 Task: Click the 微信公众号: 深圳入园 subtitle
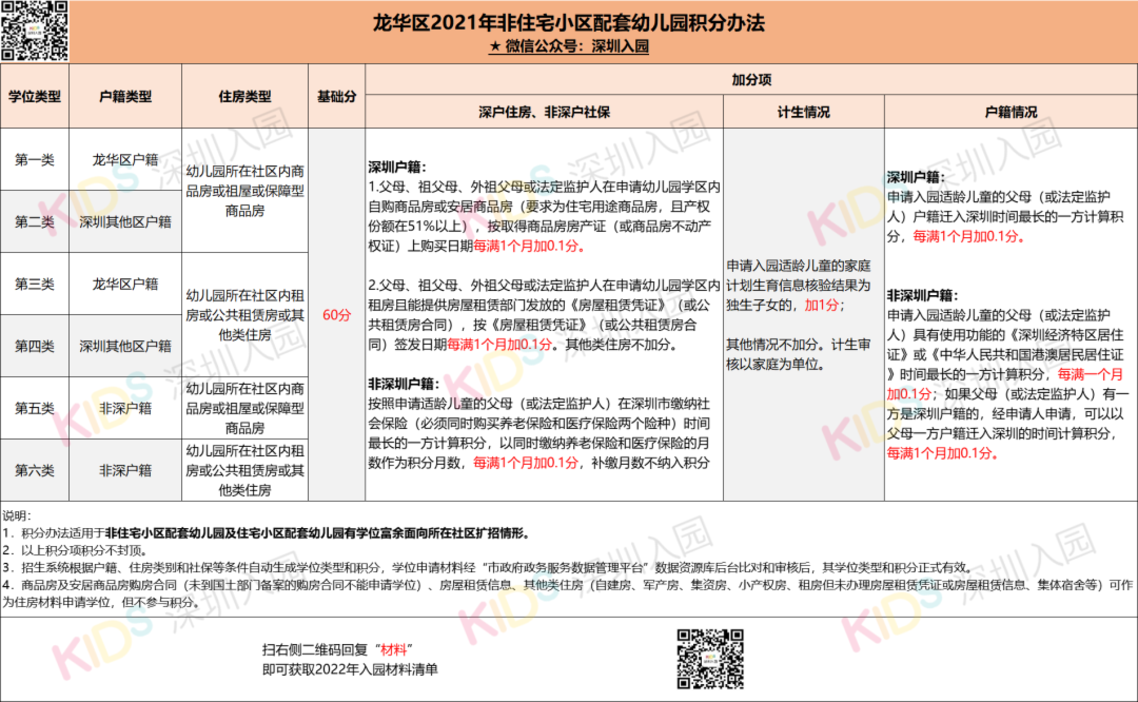pos(568,46)
